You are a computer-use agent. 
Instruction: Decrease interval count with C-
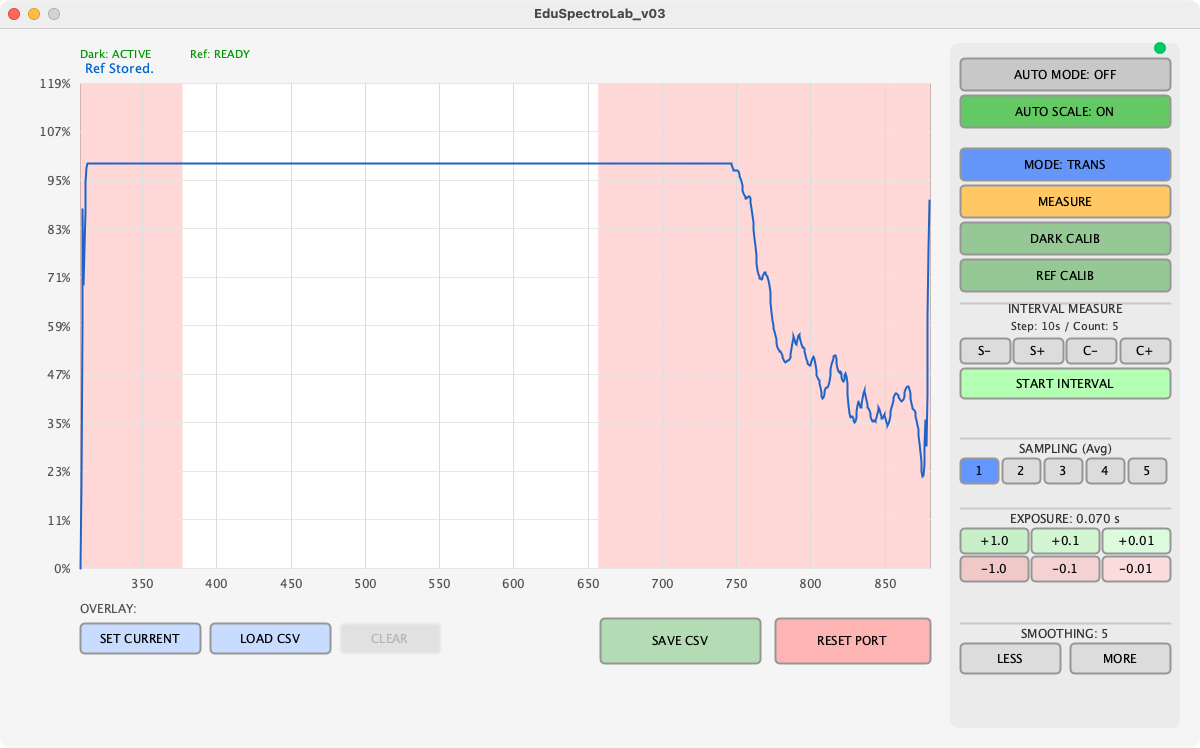click(1091, 351)
